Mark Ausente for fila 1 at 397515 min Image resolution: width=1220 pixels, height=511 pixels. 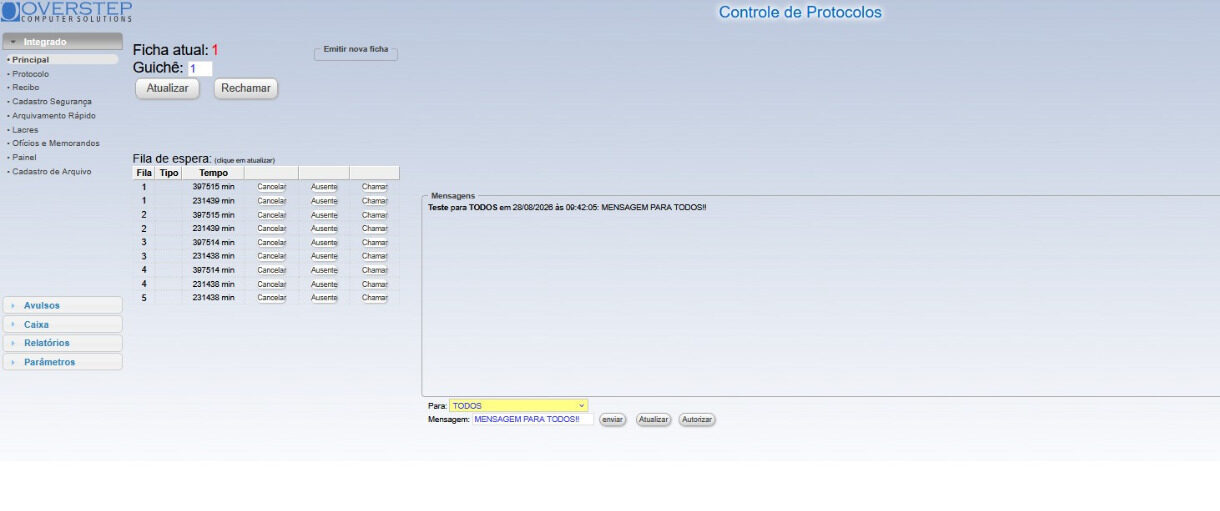coord(324,187)
